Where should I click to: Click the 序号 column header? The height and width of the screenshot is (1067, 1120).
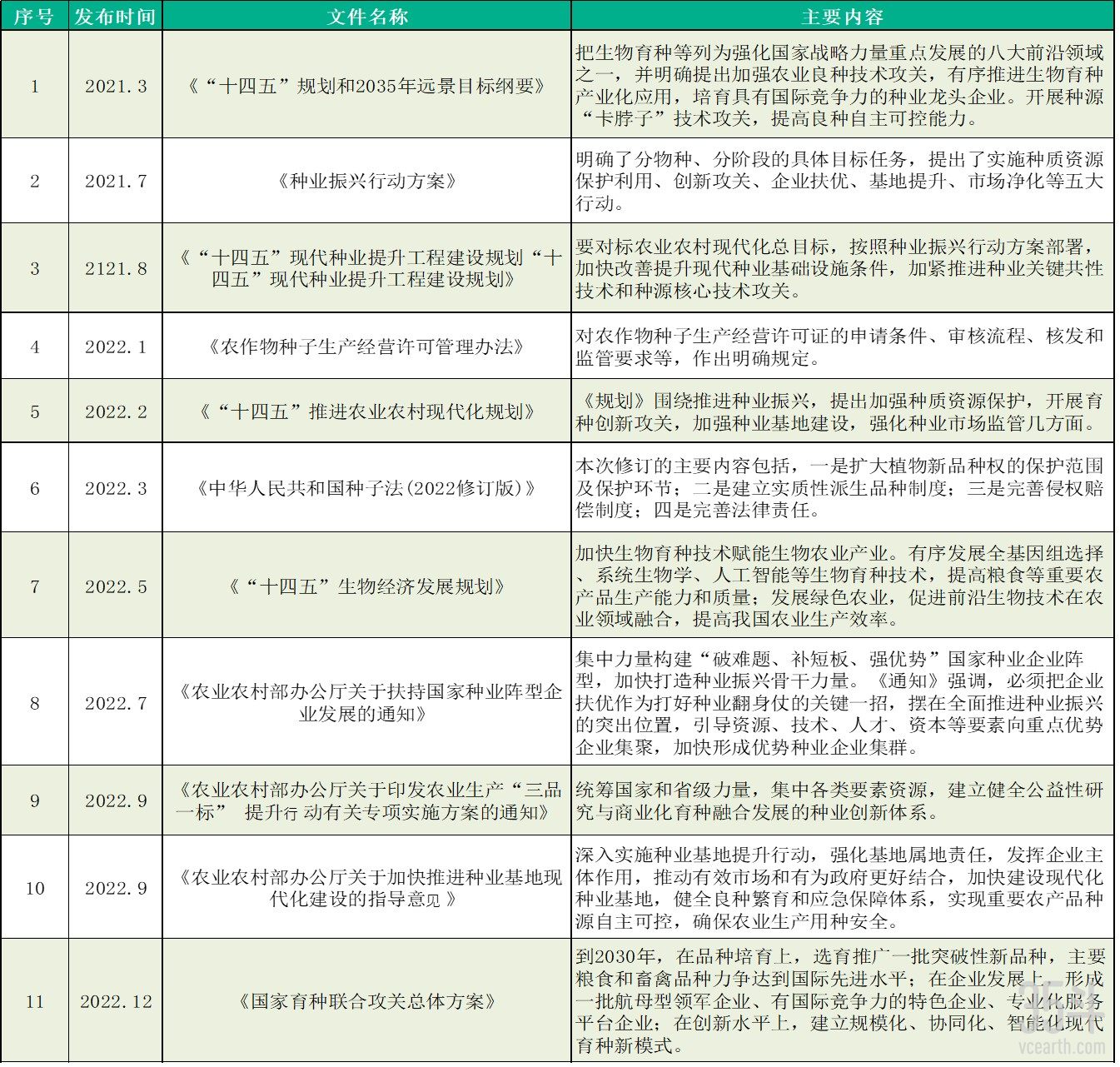(34, 16)
